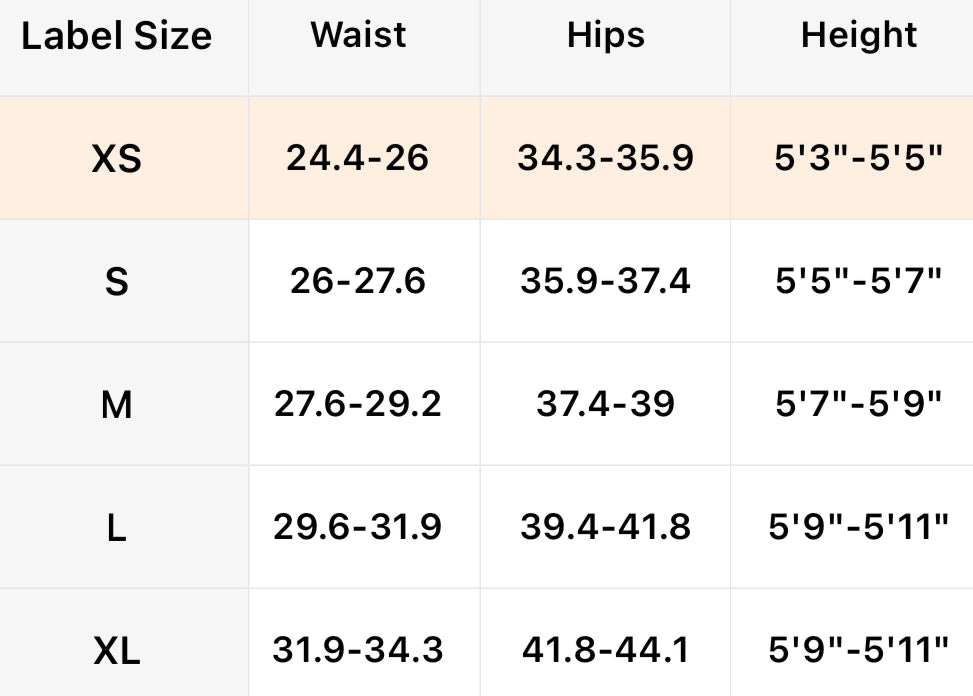Choose the XL size label
Image resolution: width=973 pixels, height=696 pixels.
tap(117, 652)
